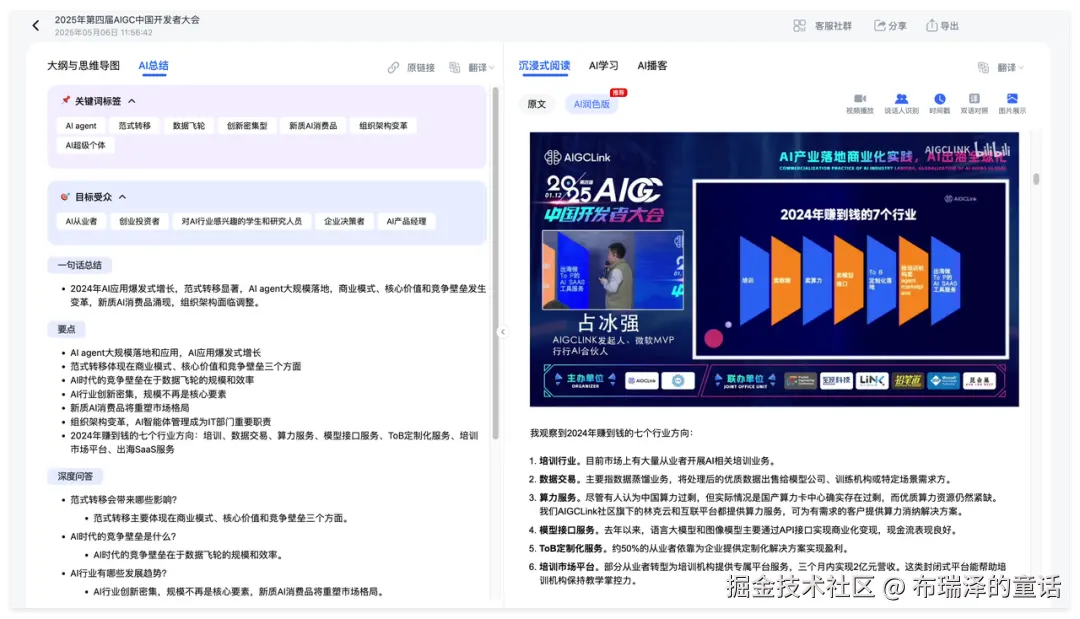Click the 客服社群 label
The image size is (1080, 619).
point(833,25)
